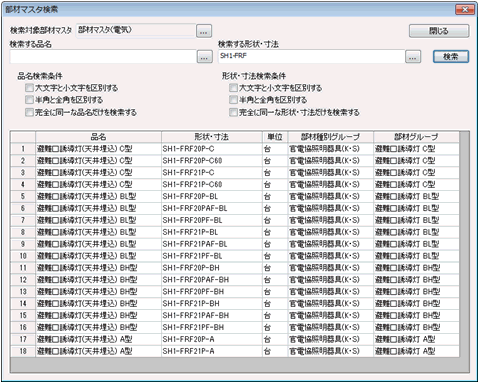The width and height of the screenshot is (479, 383).
Task: Click the 部材グループ column header
Action: click(x=416, y=137)
